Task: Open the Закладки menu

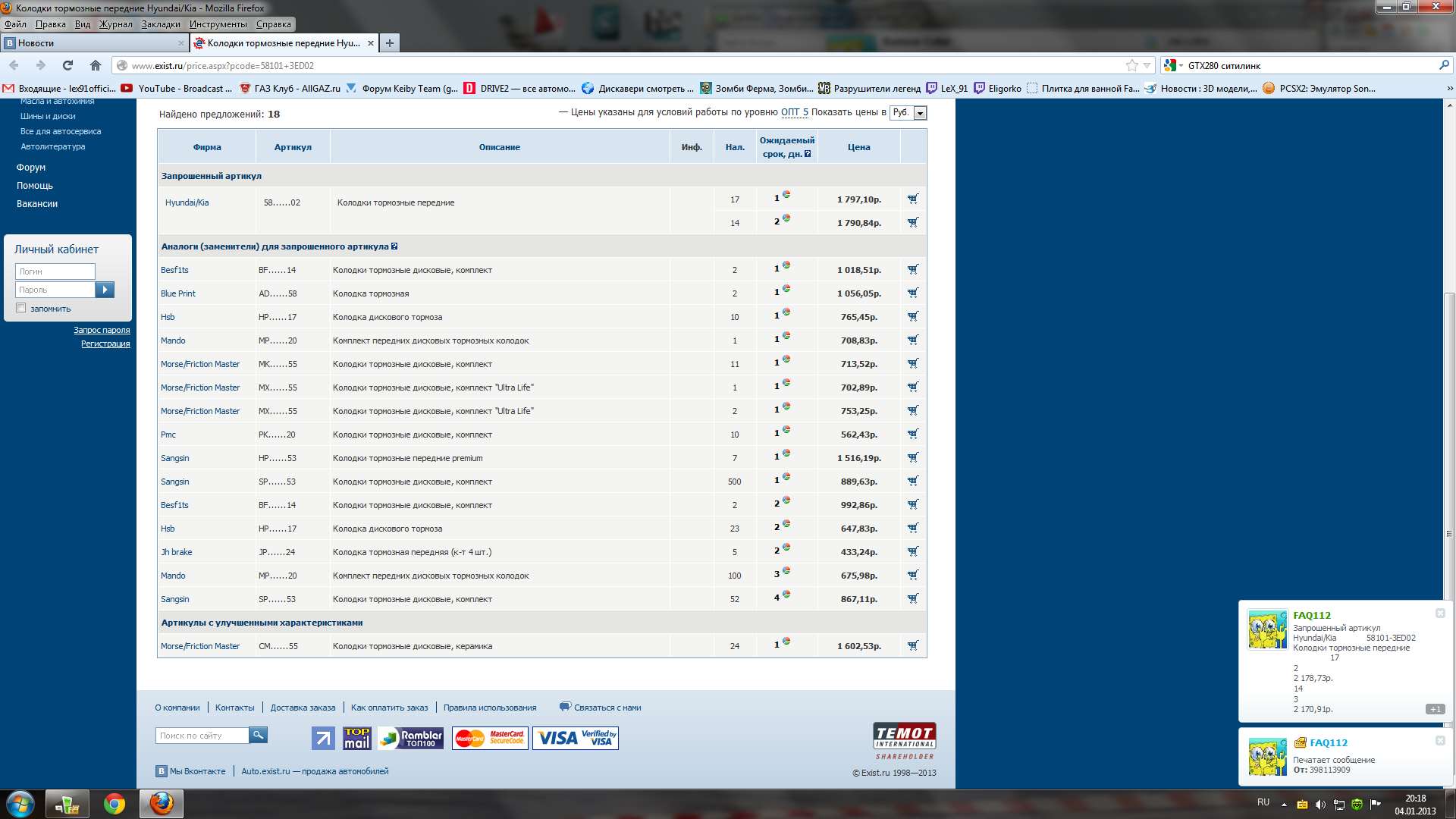Action: point(161,24)
